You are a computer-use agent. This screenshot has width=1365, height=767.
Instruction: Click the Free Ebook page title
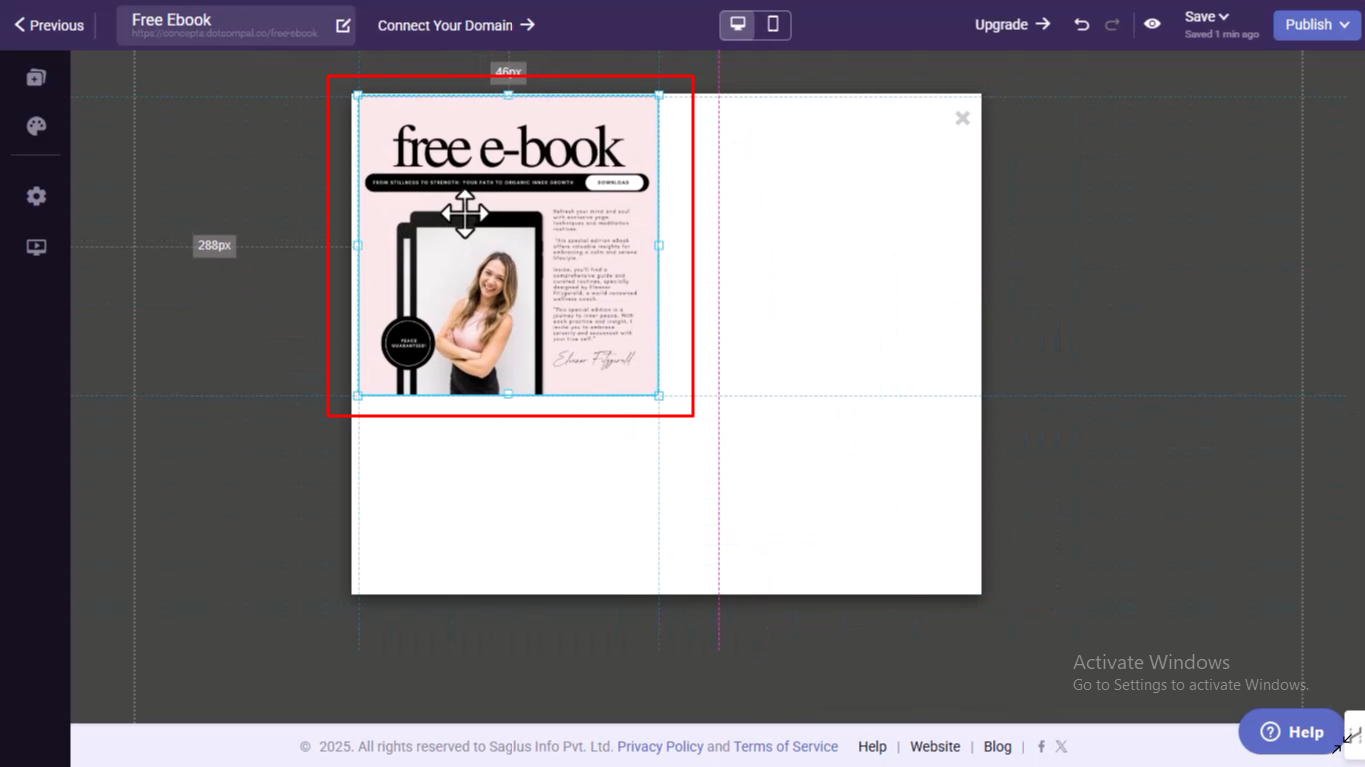click(x=172, y=20)
